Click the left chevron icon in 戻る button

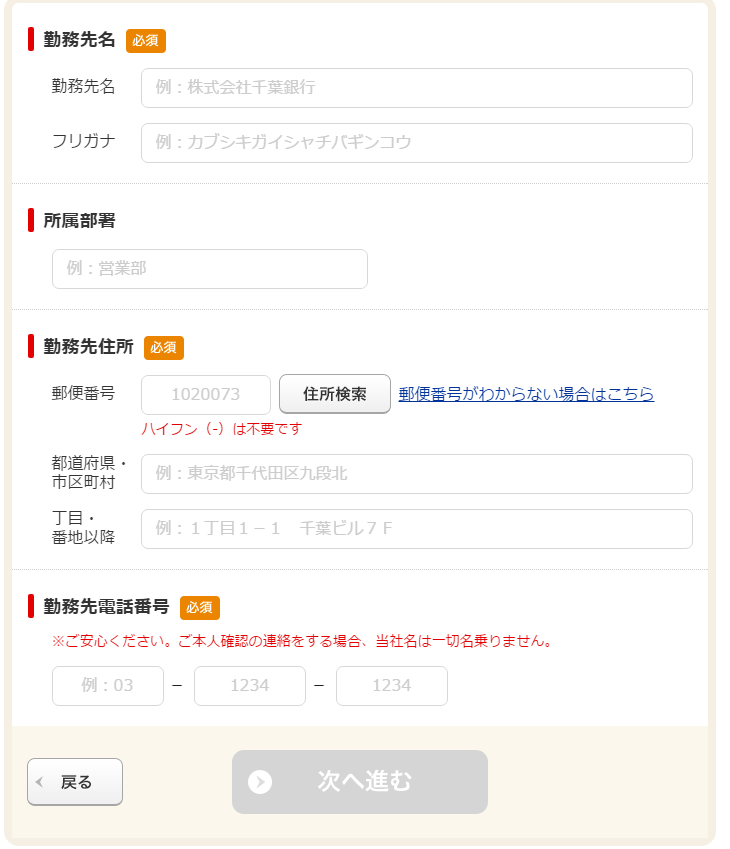click(x=38, y=783)
